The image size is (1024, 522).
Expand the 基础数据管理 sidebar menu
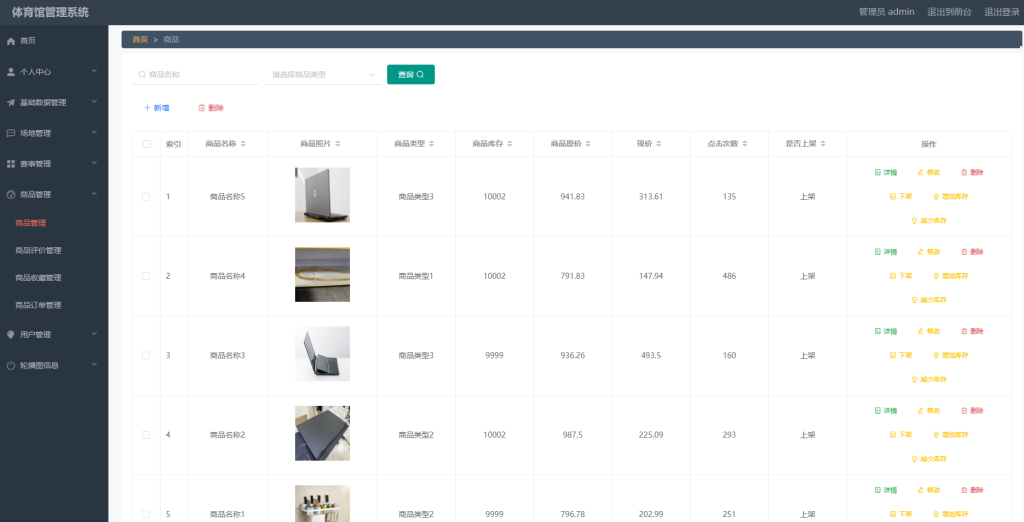pos(54,103)
